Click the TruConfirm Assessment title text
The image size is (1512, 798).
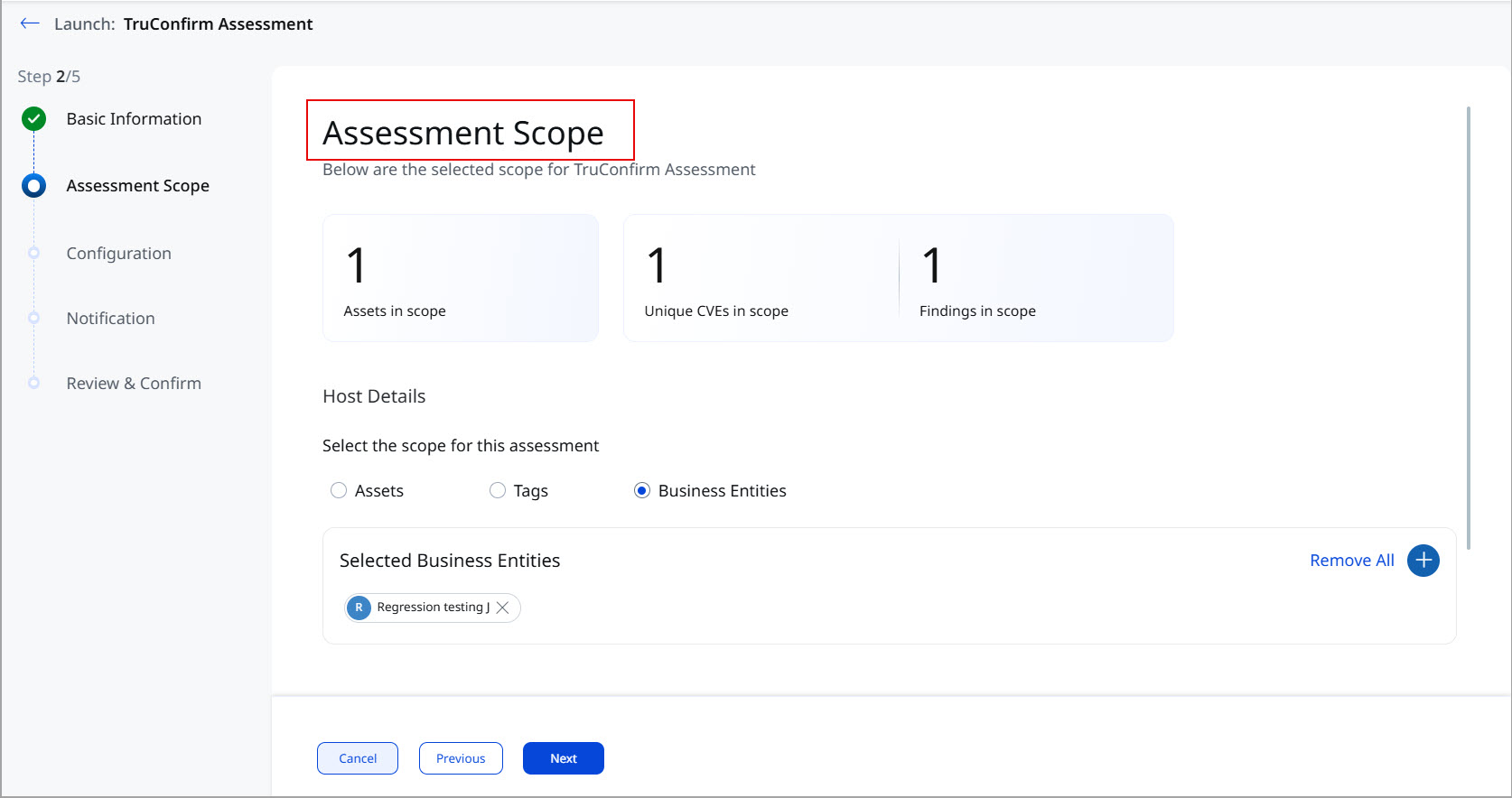coord(218,24)
